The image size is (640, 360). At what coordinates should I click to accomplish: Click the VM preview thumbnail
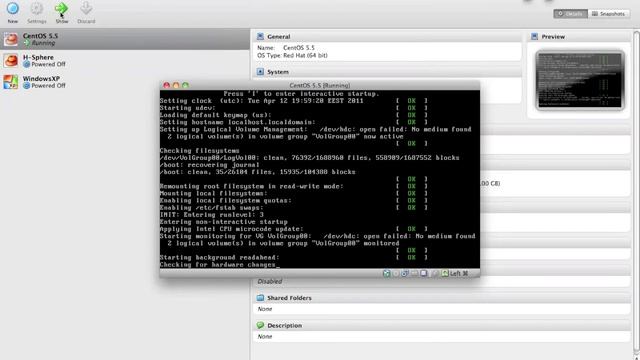tap(580, 80)
